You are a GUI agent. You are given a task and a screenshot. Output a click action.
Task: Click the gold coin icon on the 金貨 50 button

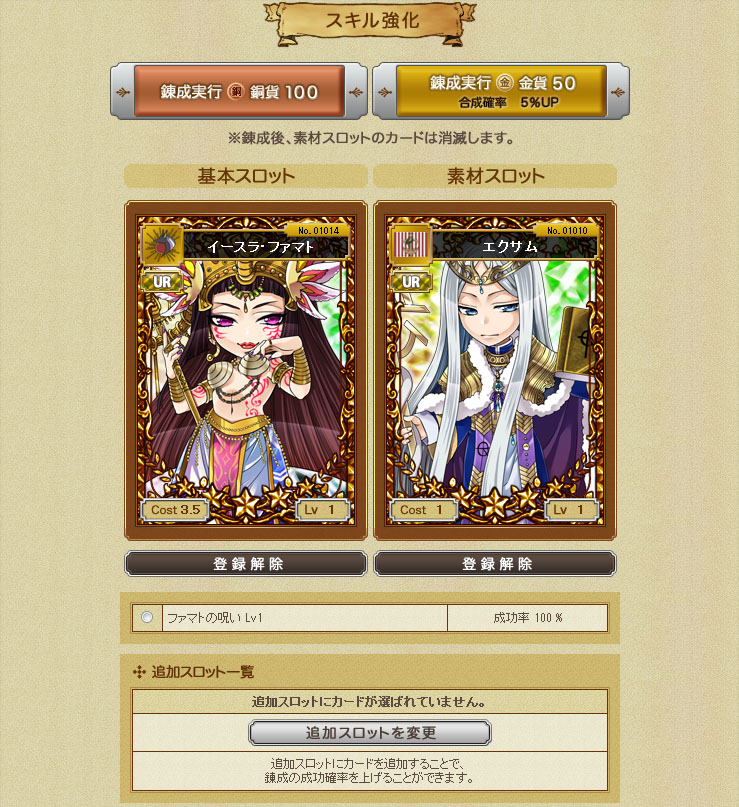pos(505,82)
